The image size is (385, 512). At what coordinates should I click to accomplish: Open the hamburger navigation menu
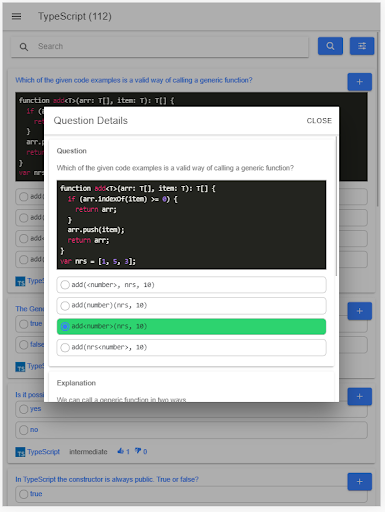click(16, 16)
